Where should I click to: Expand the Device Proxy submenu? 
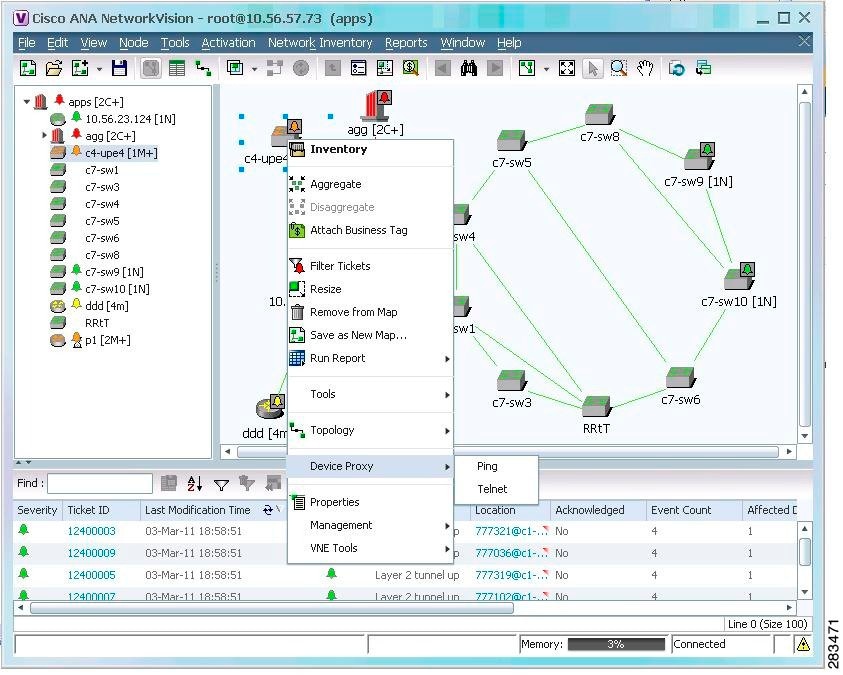370,466
